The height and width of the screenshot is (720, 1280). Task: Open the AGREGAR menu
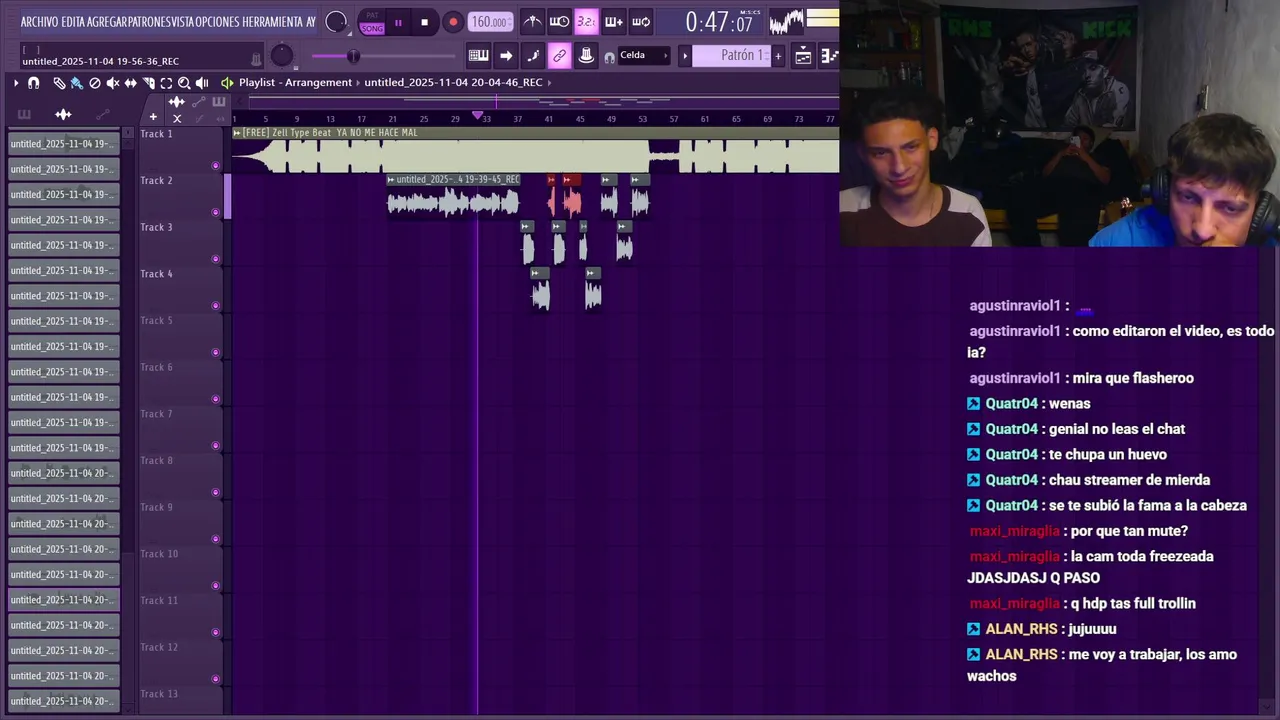(x=107, y=21)
